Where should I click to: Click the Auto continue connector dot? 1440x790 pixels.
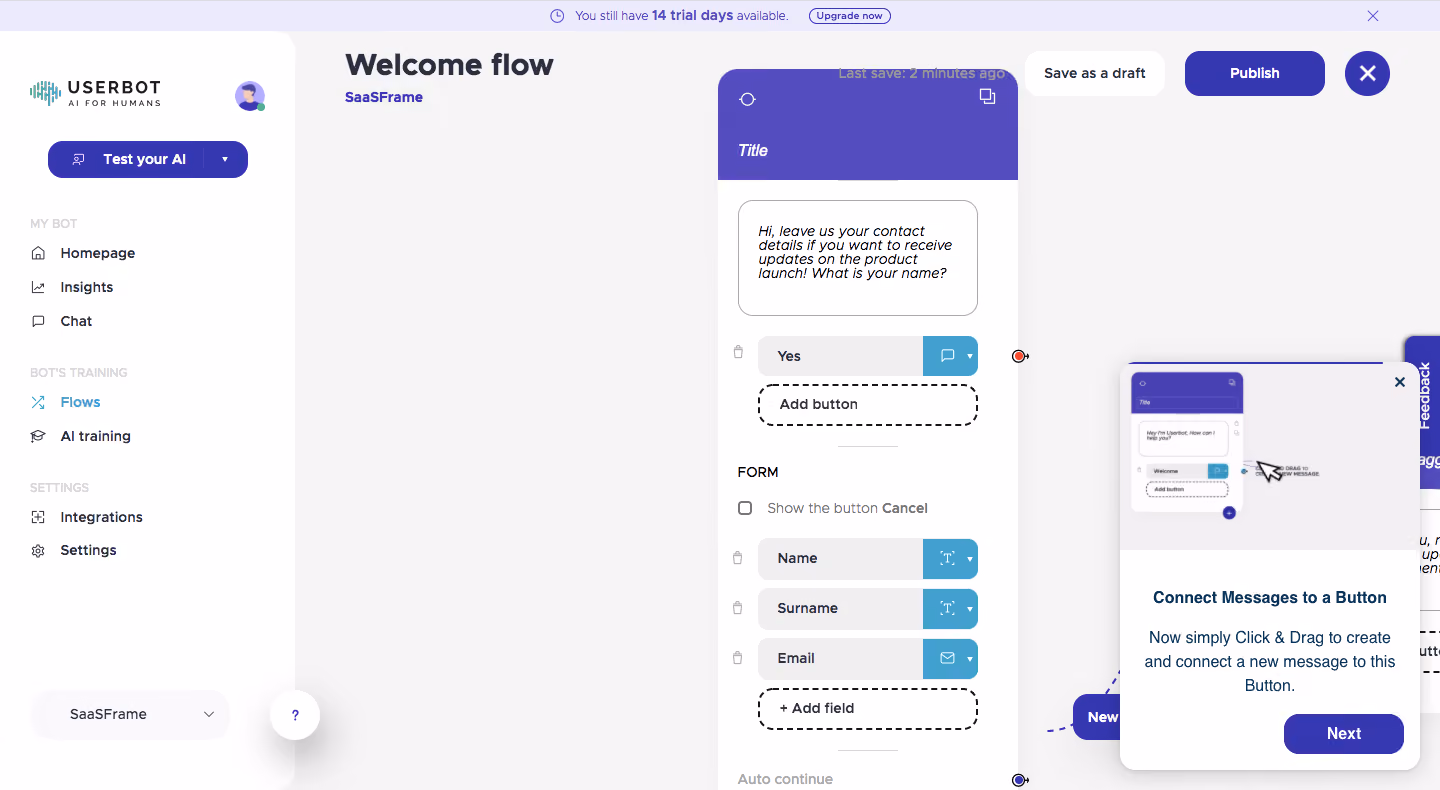[x=1019, y=780]
